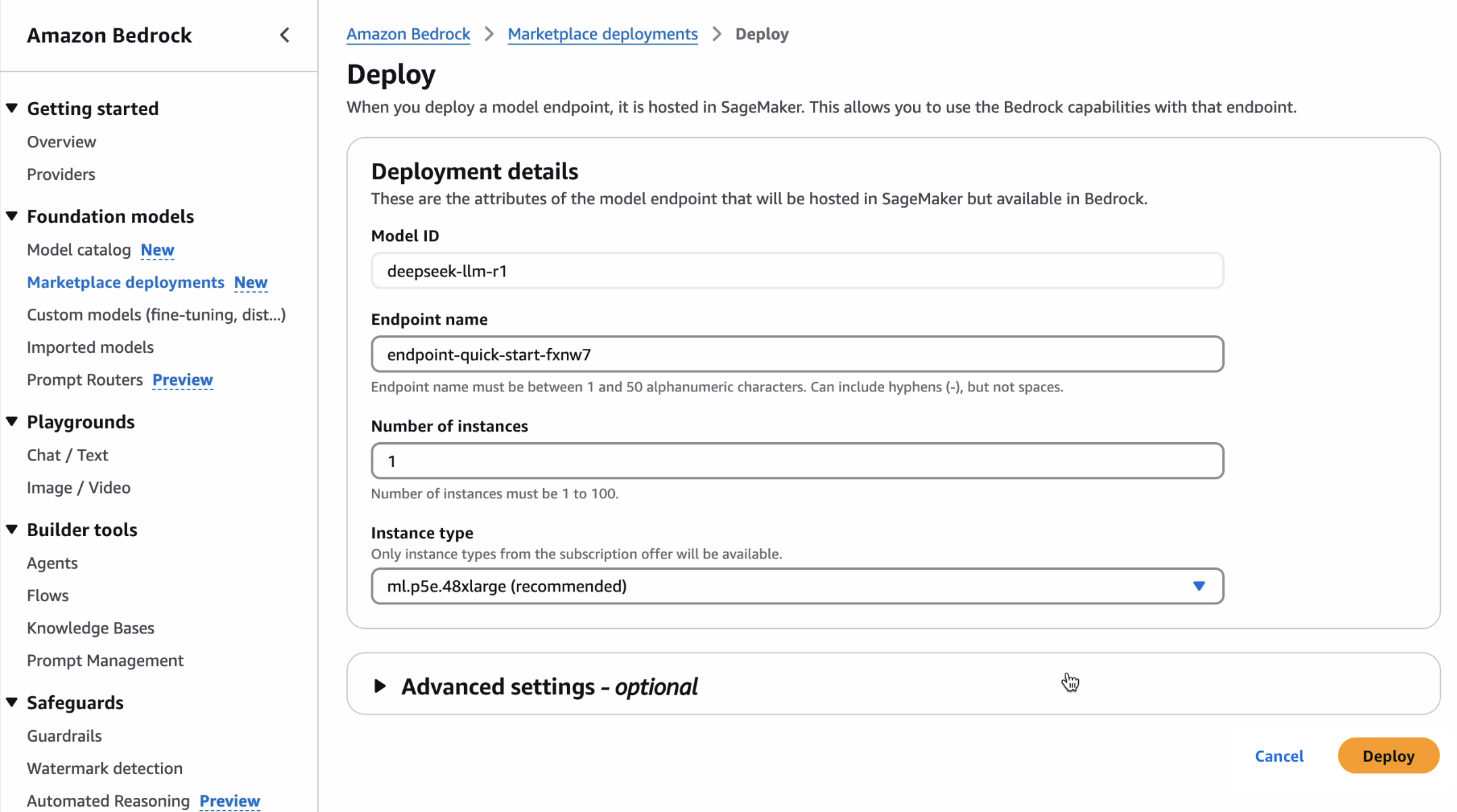Collapse the Playgrounds section arrow
The image size is (1457, 812).
[x=12, y=422]
